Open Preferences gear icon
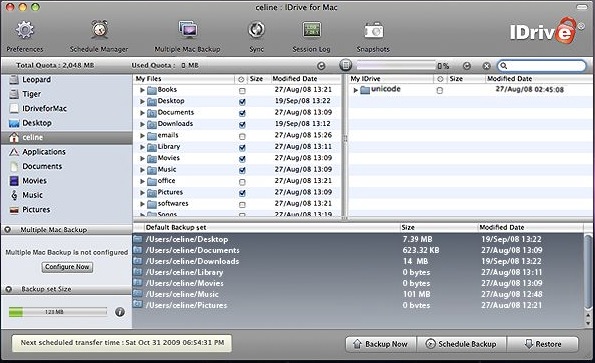The image size is (595, 363). tap(25, 30)
